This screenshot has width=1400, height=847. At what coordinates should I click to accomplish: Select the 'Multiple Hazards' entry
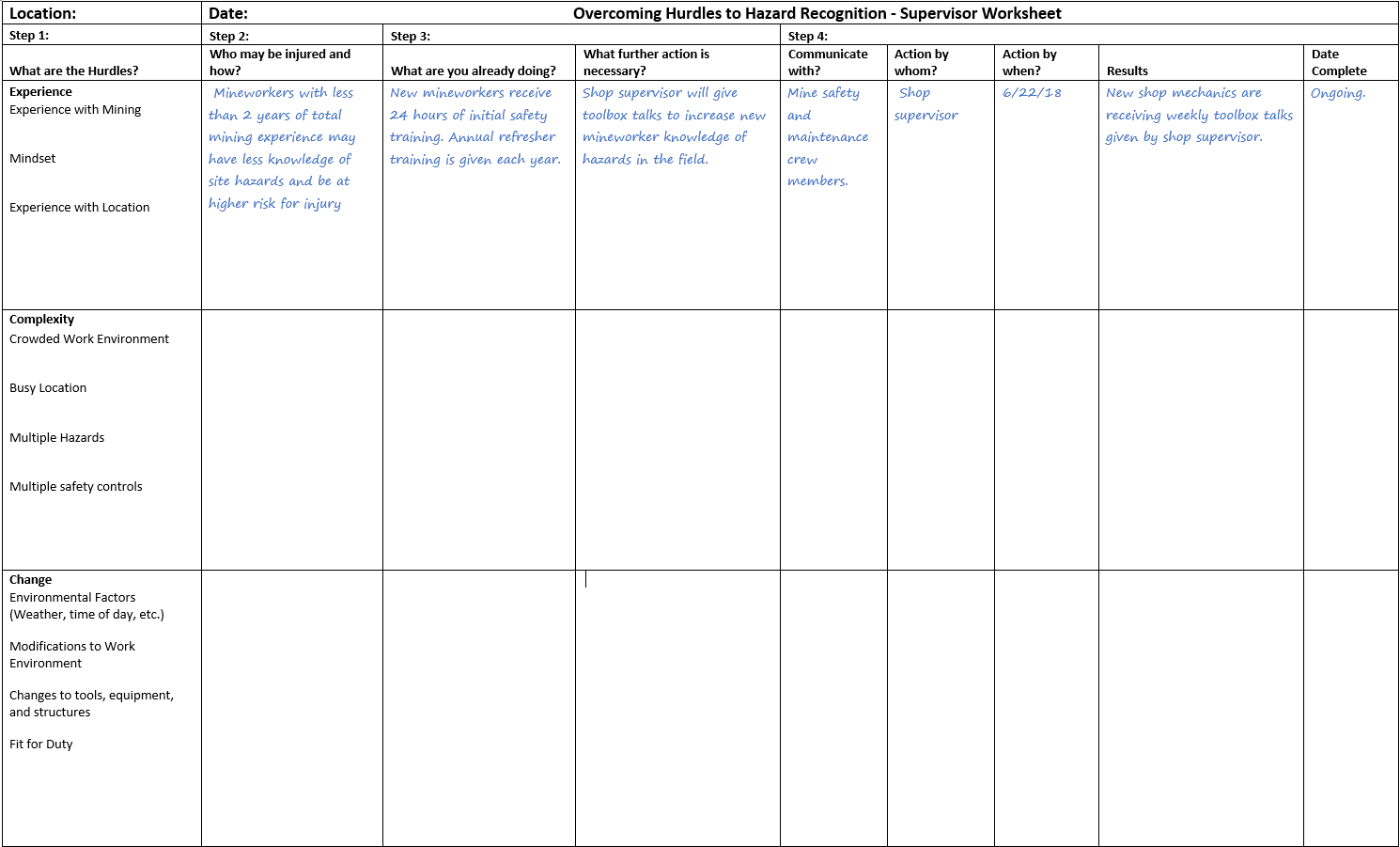[x=57, y=438]
